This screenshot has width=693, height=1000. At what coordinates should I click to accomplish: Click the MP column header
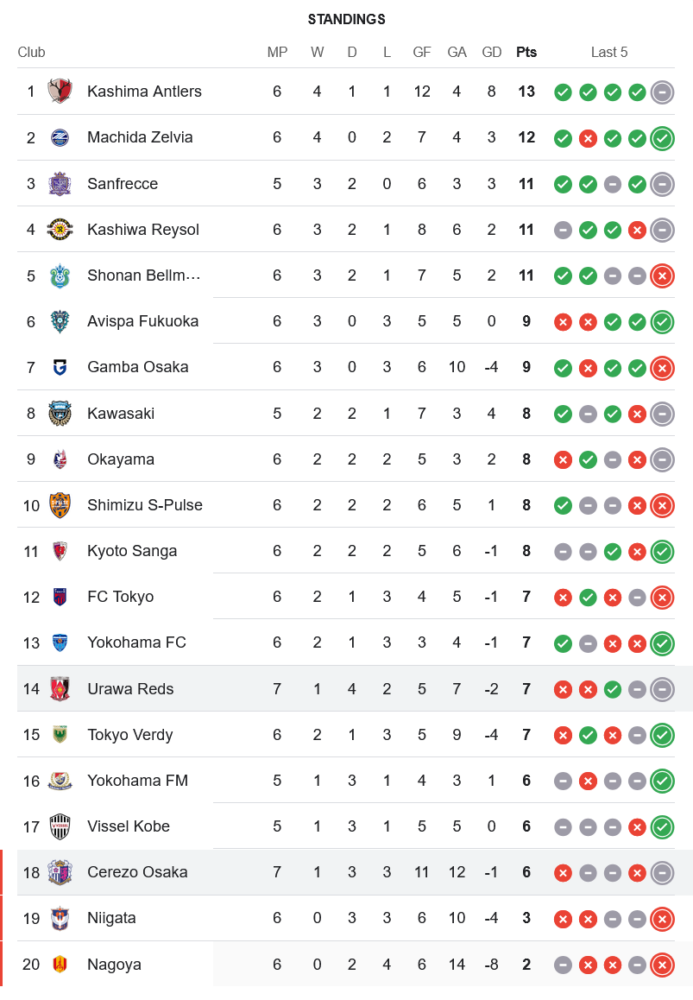pyautogui.click(x=277, y=52)
